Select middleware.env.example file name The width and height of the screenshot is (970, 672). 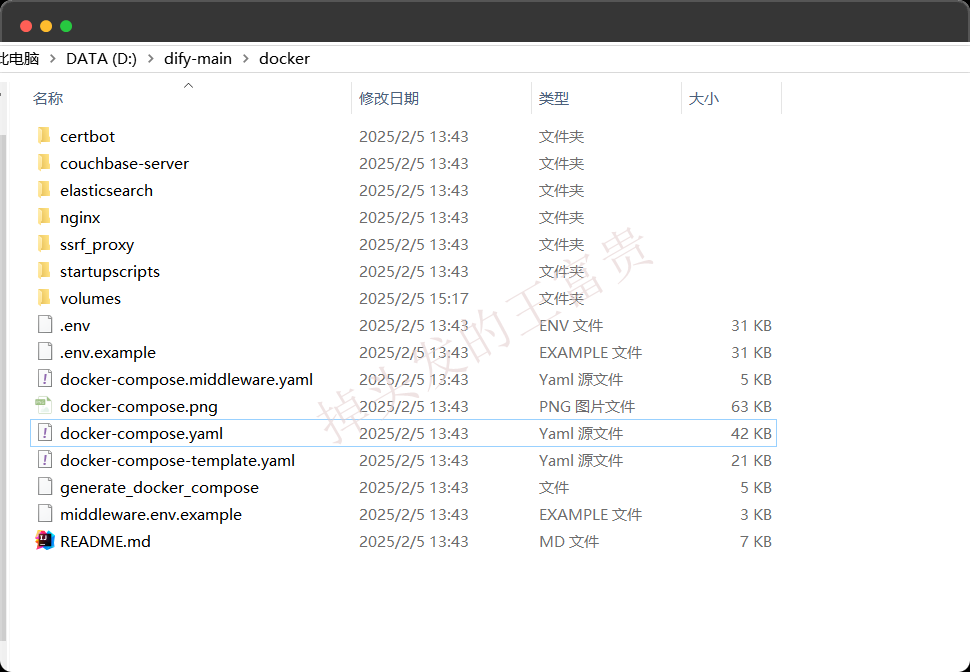tap(150, 515)
